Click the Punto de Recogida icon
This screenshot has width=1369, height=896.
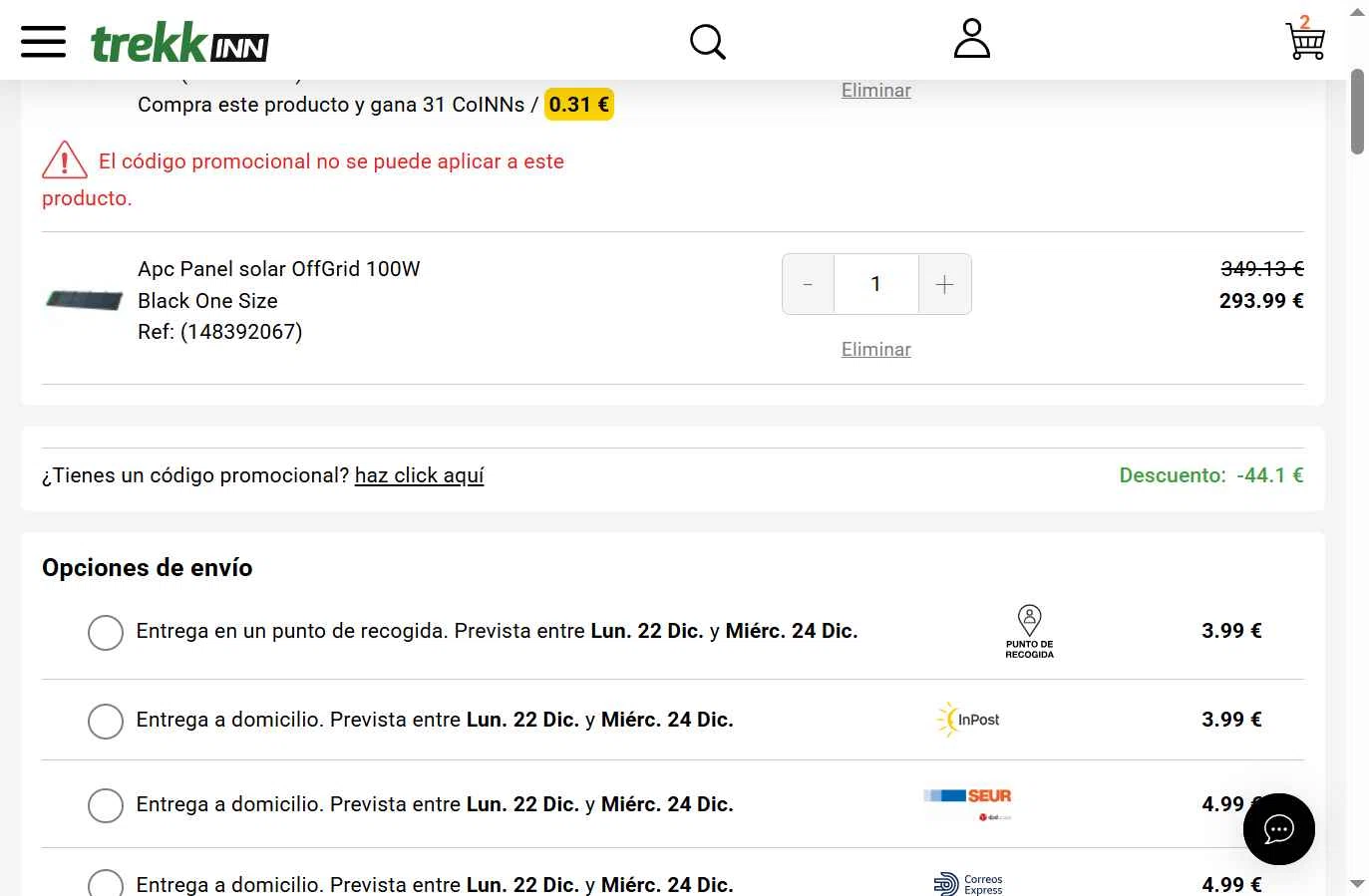pos(1029,631)
